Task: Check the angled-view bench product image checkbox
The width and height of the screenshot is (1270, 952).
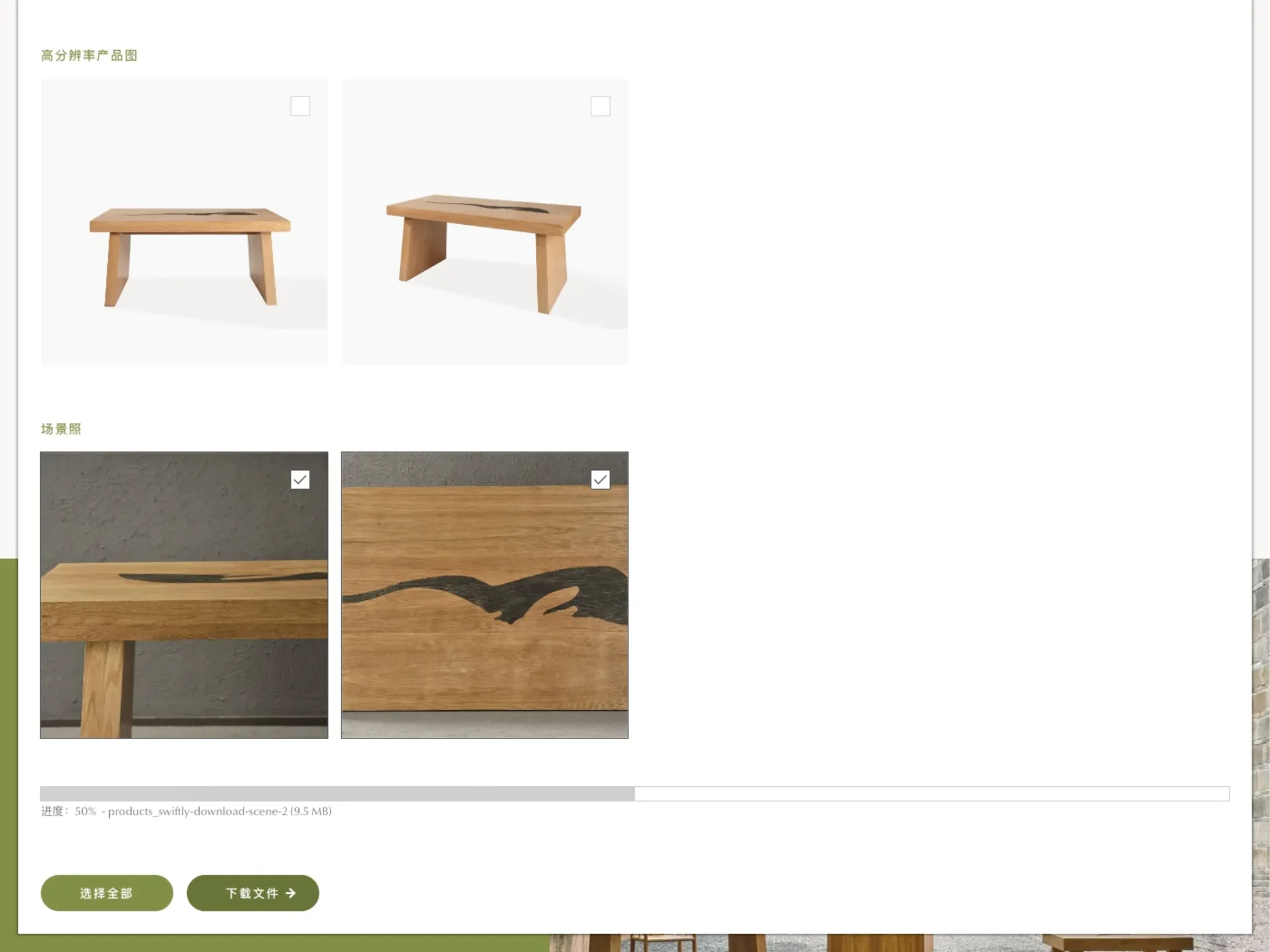Action: (x=600, y=106)
